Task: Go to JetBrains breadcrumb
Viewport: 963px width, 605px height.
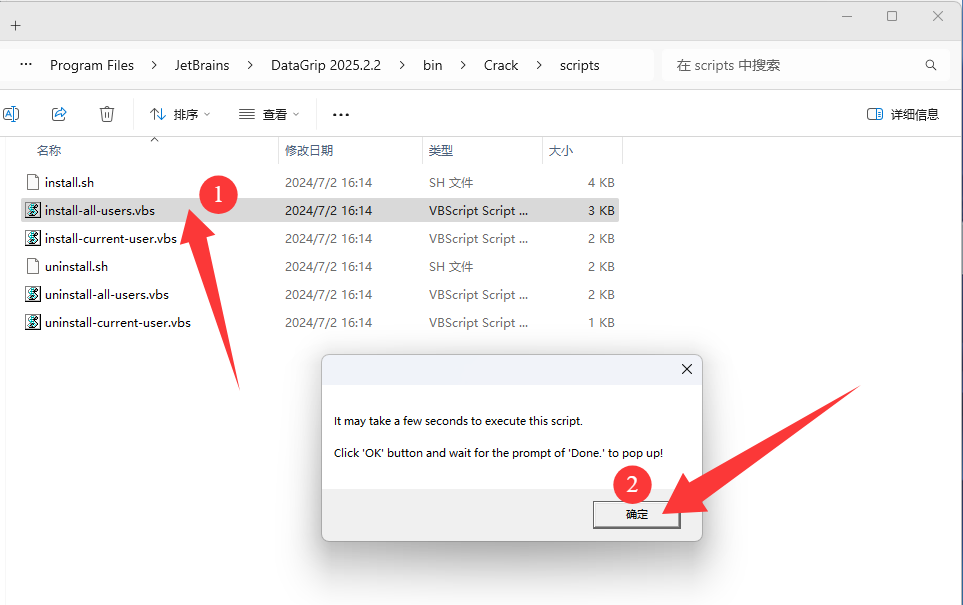Action: [x=202, y=65]
